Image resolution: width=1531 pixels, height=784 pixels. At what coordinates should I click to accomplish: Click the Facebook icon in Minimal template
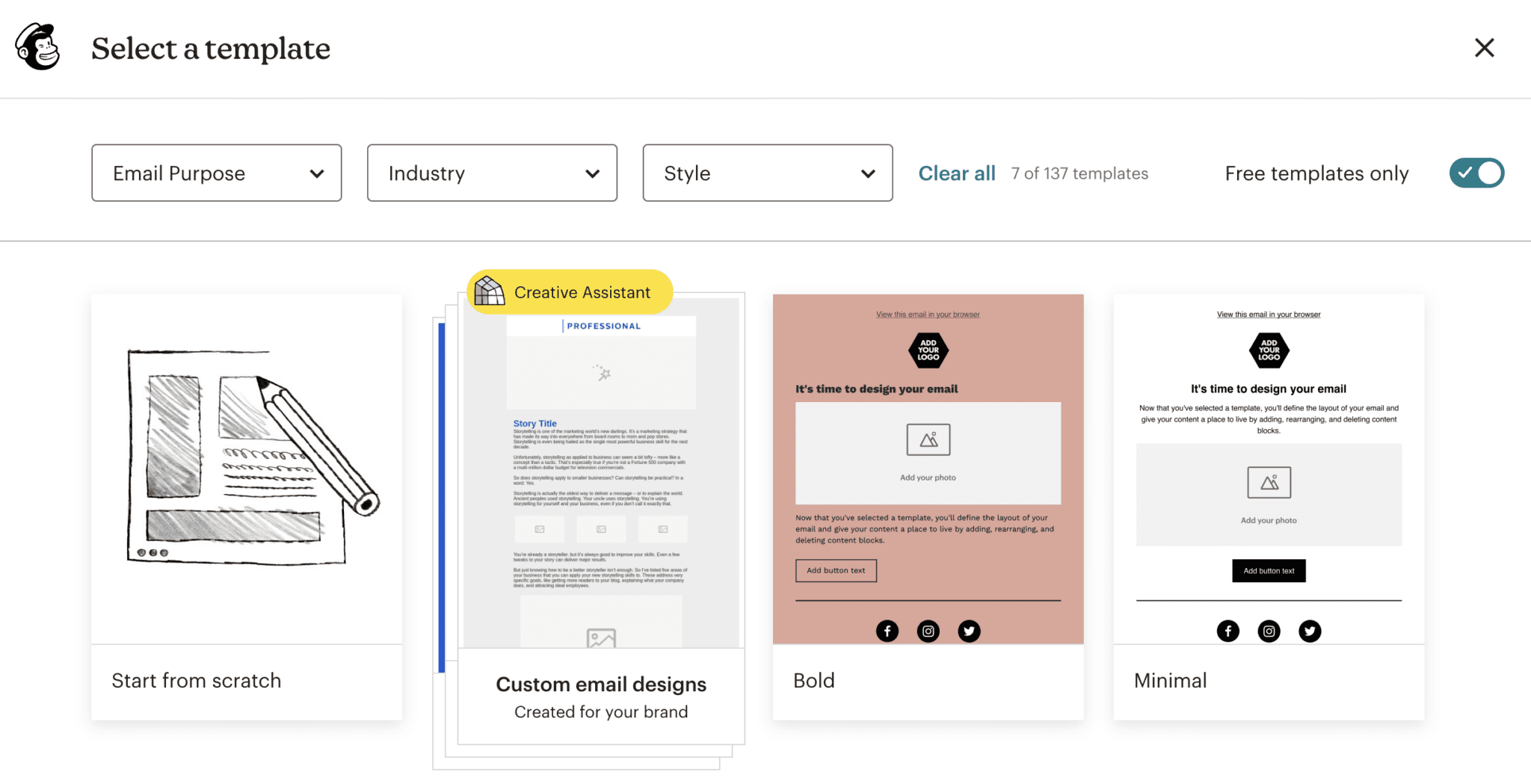tap(1228, 631)
